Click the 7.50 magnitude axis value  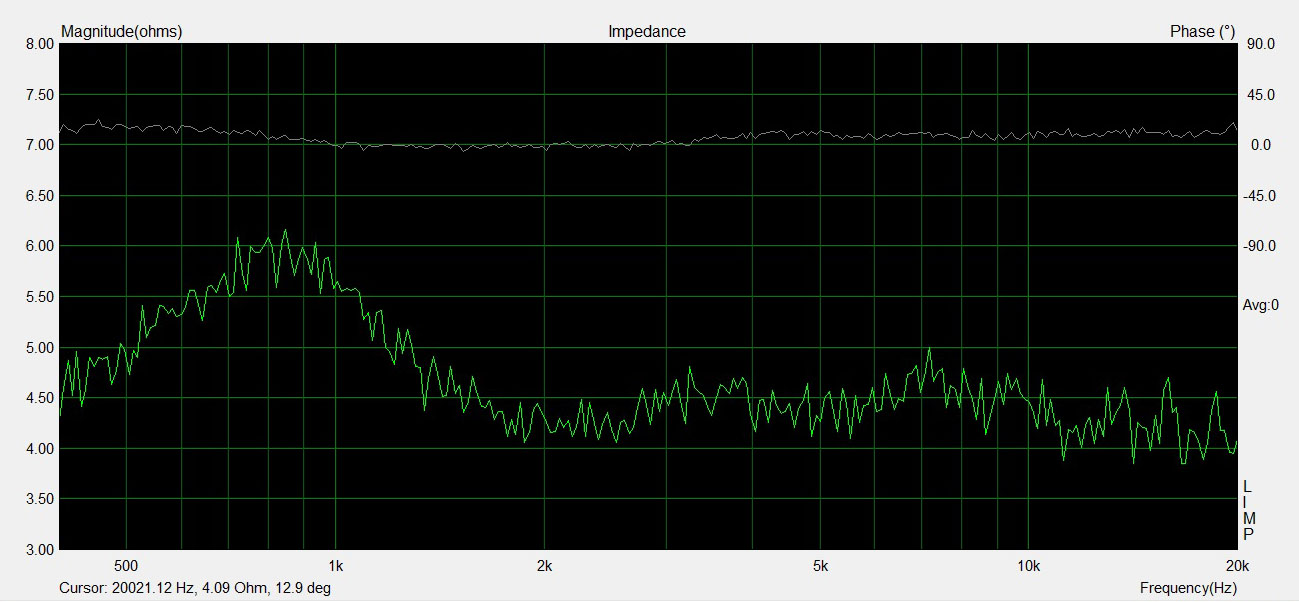pos(39,95)
